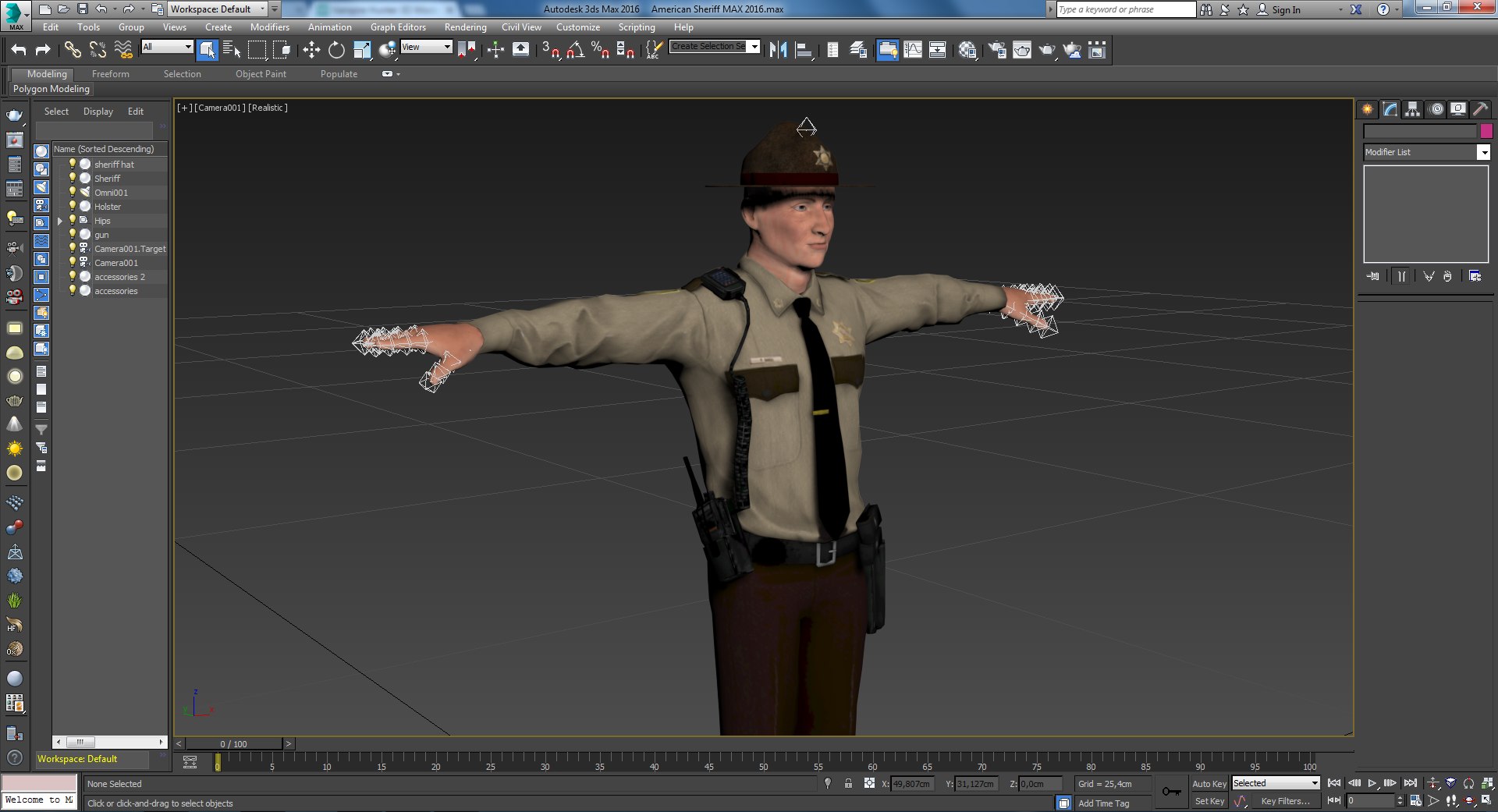Click the Undo arrow in main toolbar

19,50
